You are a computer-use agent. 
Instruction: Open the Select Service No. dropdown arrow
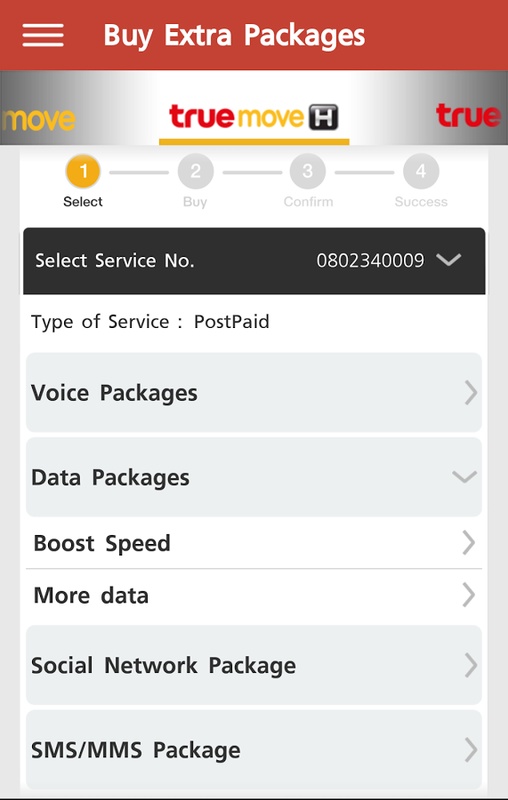click(449, 260)
